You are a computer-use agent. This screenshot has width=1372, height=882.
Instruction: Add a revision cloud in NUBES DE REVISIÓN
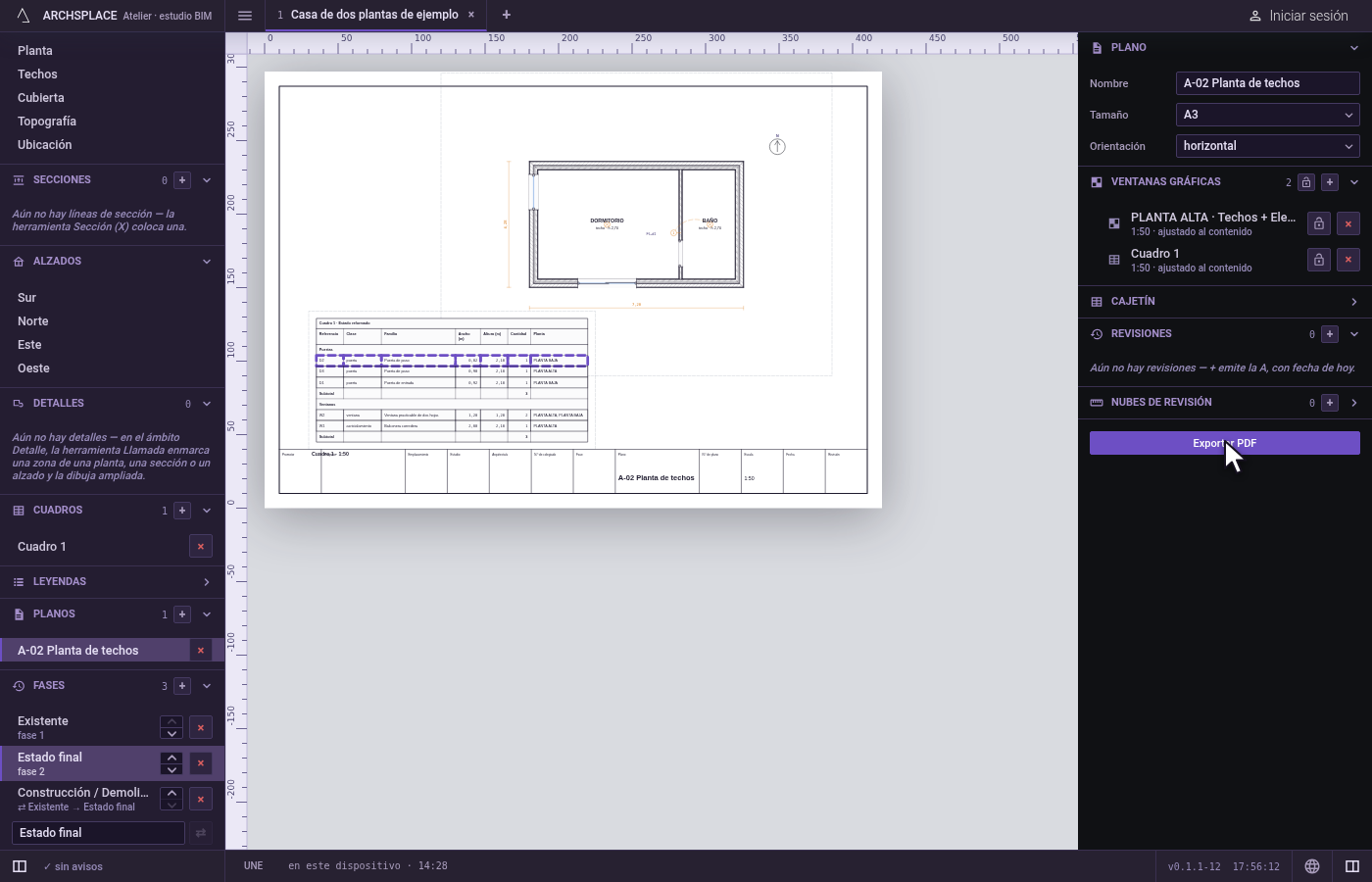coord(1330,403)
